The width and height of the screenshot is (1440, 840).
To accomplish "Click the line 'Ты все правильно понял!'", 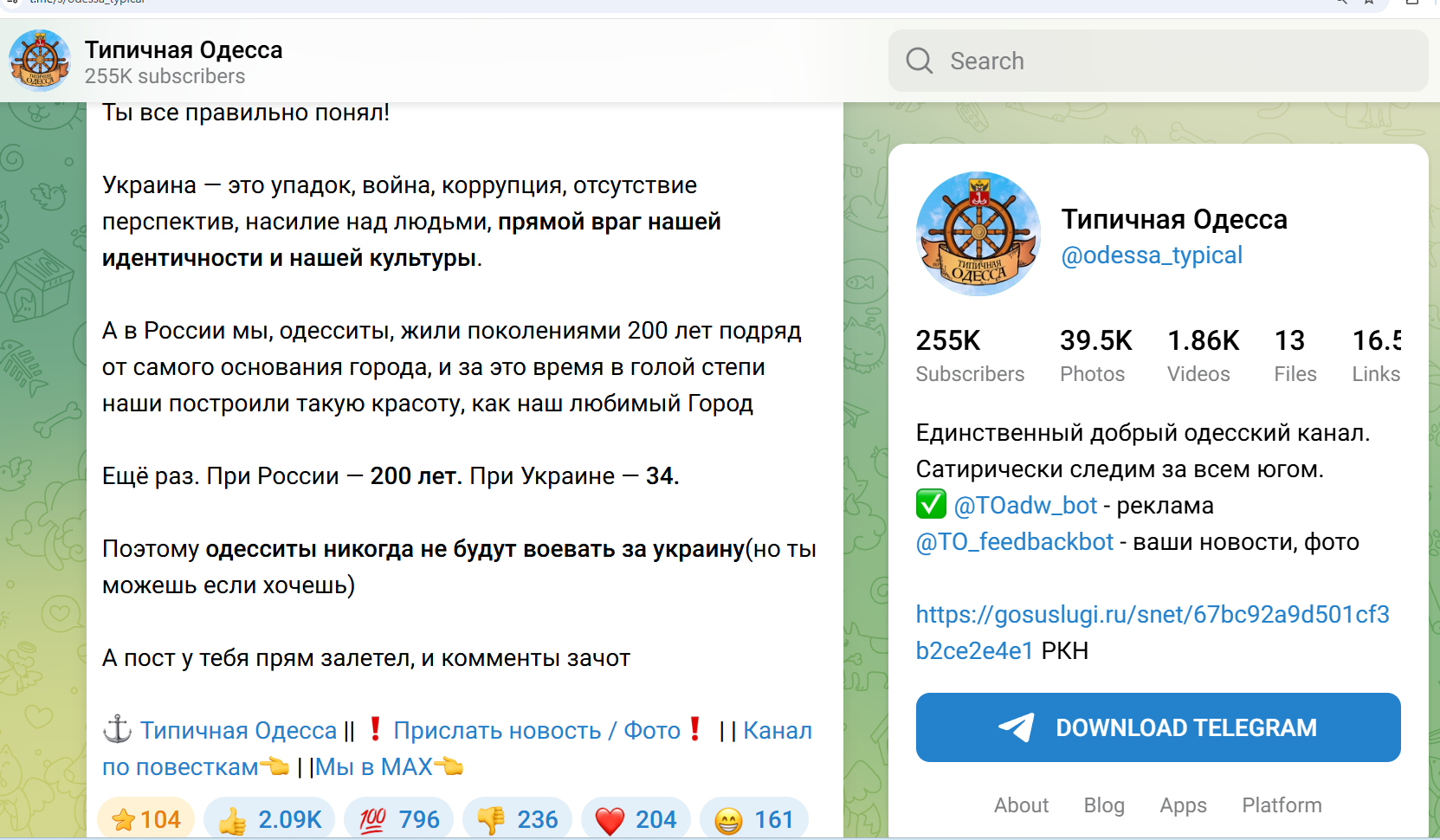I will coord(246,113).
